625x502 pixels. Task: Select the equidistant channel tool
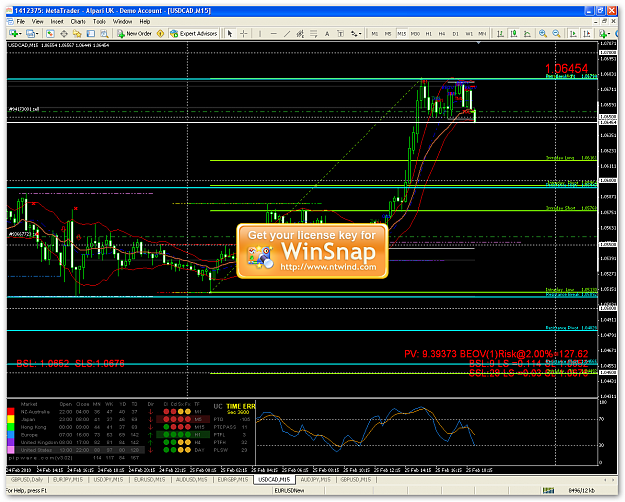coord(300,34)
